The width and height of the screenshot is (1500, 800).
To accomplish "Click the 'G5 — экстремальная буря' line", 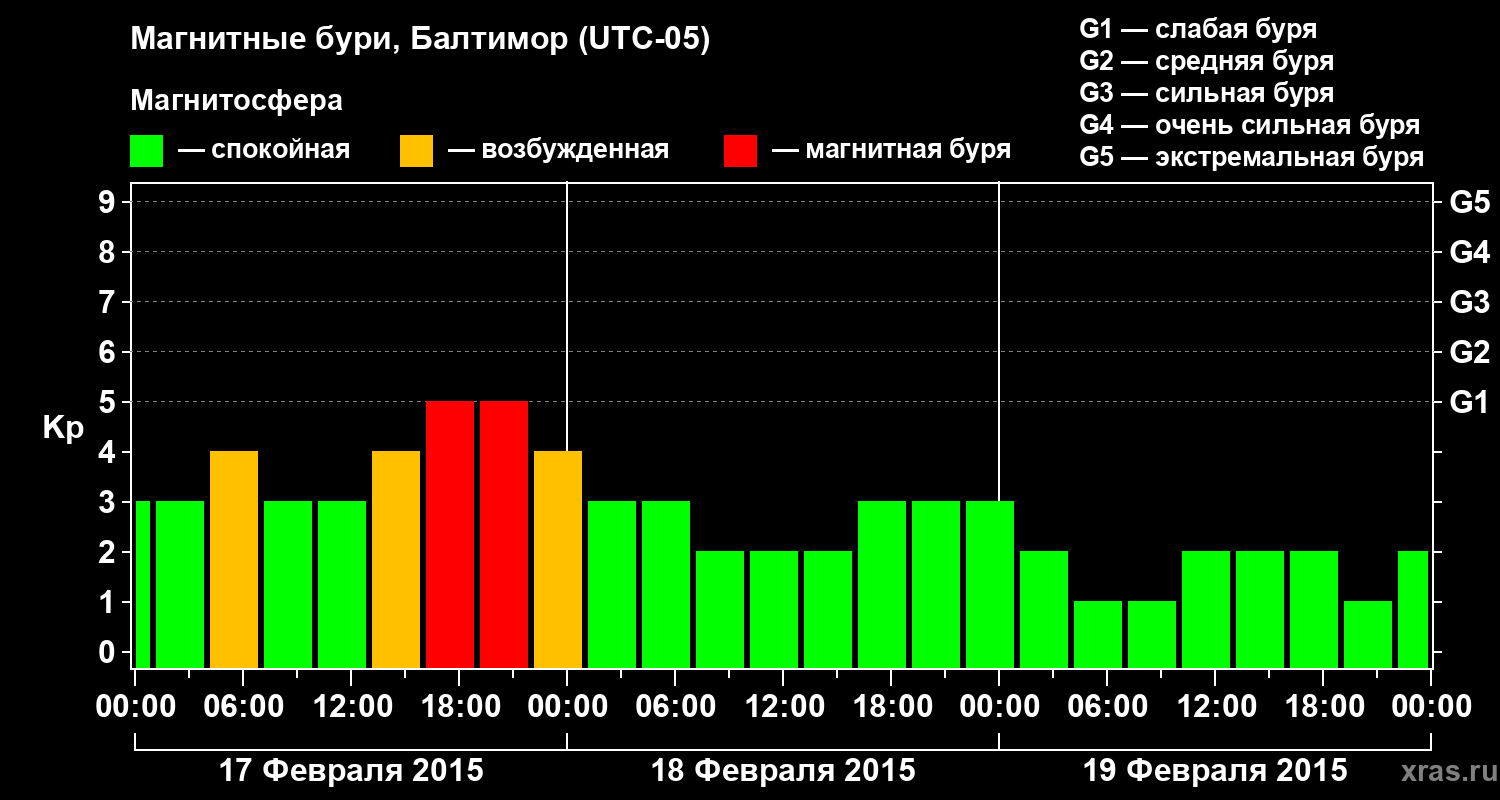I will click(x=1252, y=157).
